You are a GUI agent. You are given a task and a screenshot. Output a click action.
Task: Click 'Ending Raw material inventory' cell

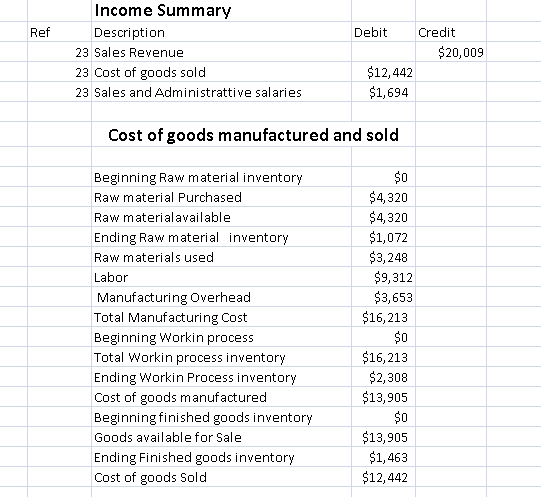tap(222, 237)
